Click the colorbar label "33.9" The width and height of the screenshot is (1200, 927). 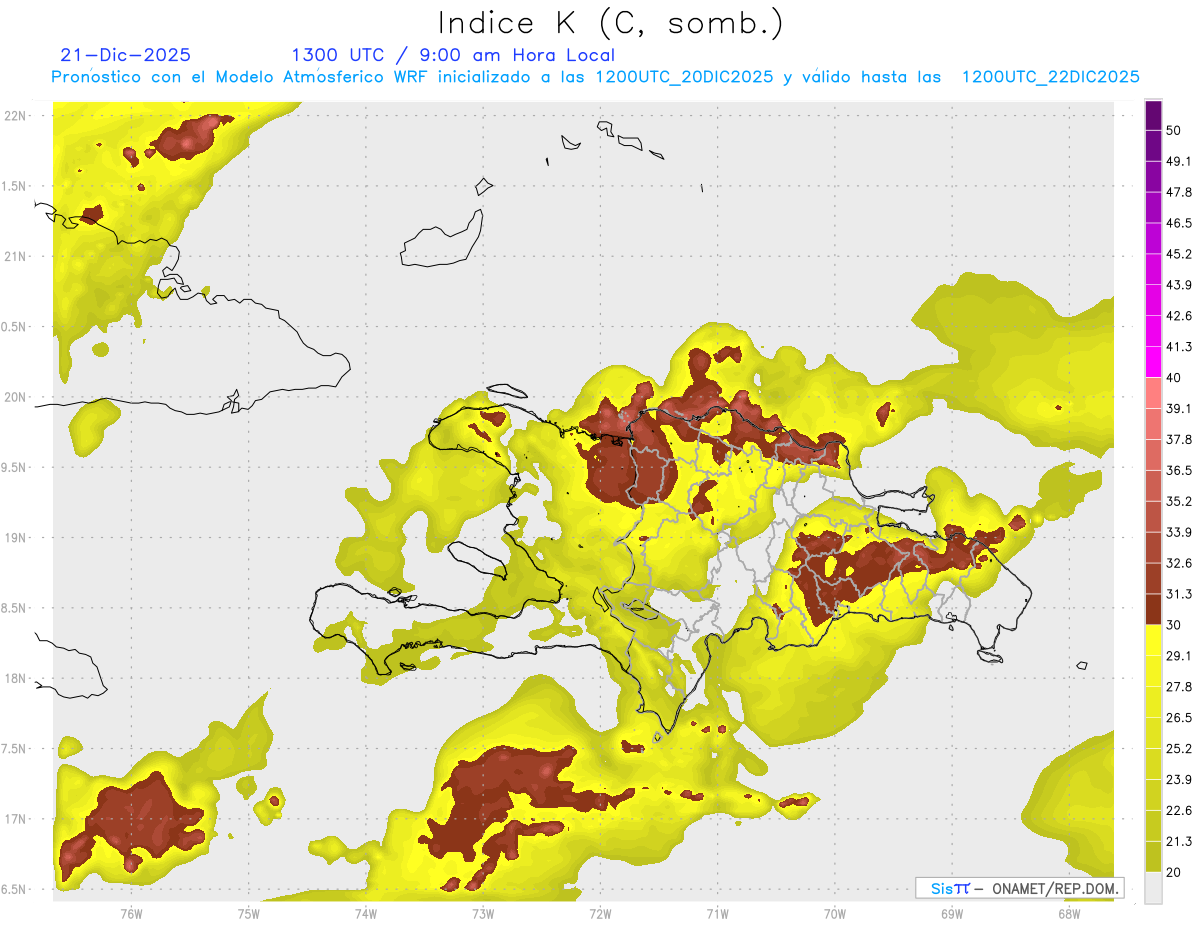[x=1179, y=532]
